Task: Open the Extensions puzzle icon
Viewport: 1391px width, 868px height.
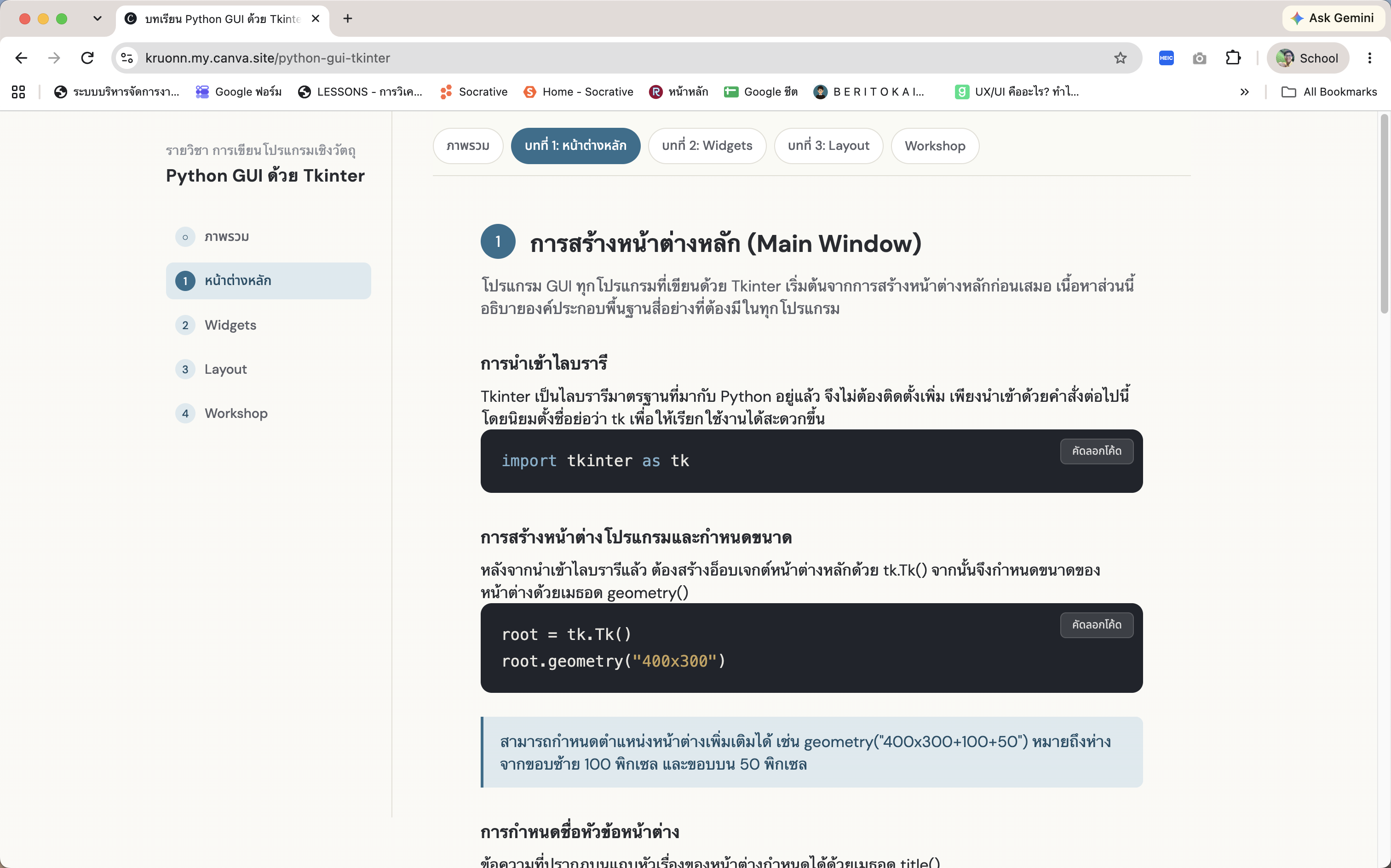Action: 1232,58
